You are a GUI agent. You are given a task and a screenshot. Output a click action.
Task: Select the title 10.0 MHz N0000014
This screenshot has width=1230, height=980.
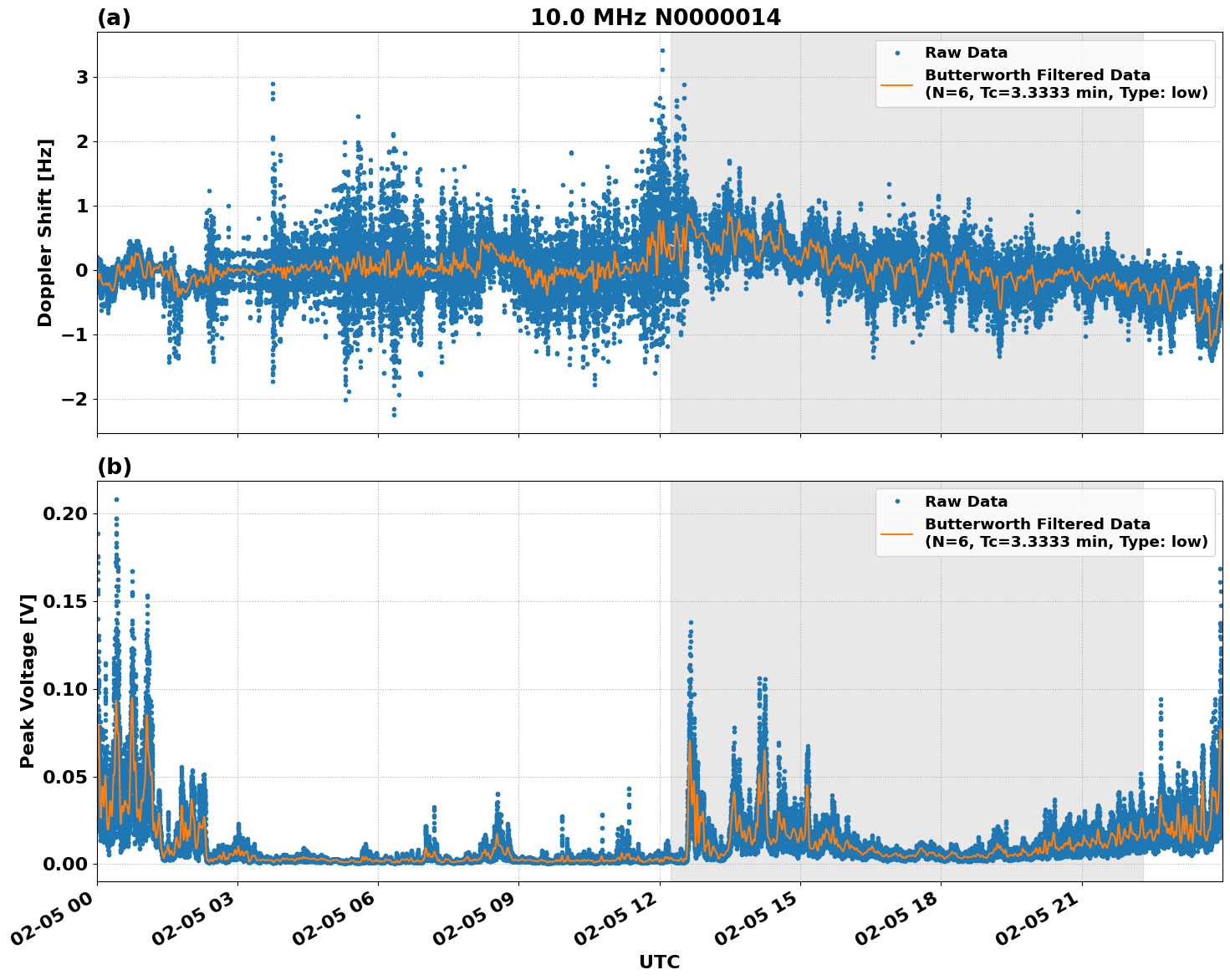[x=656, y=17]
